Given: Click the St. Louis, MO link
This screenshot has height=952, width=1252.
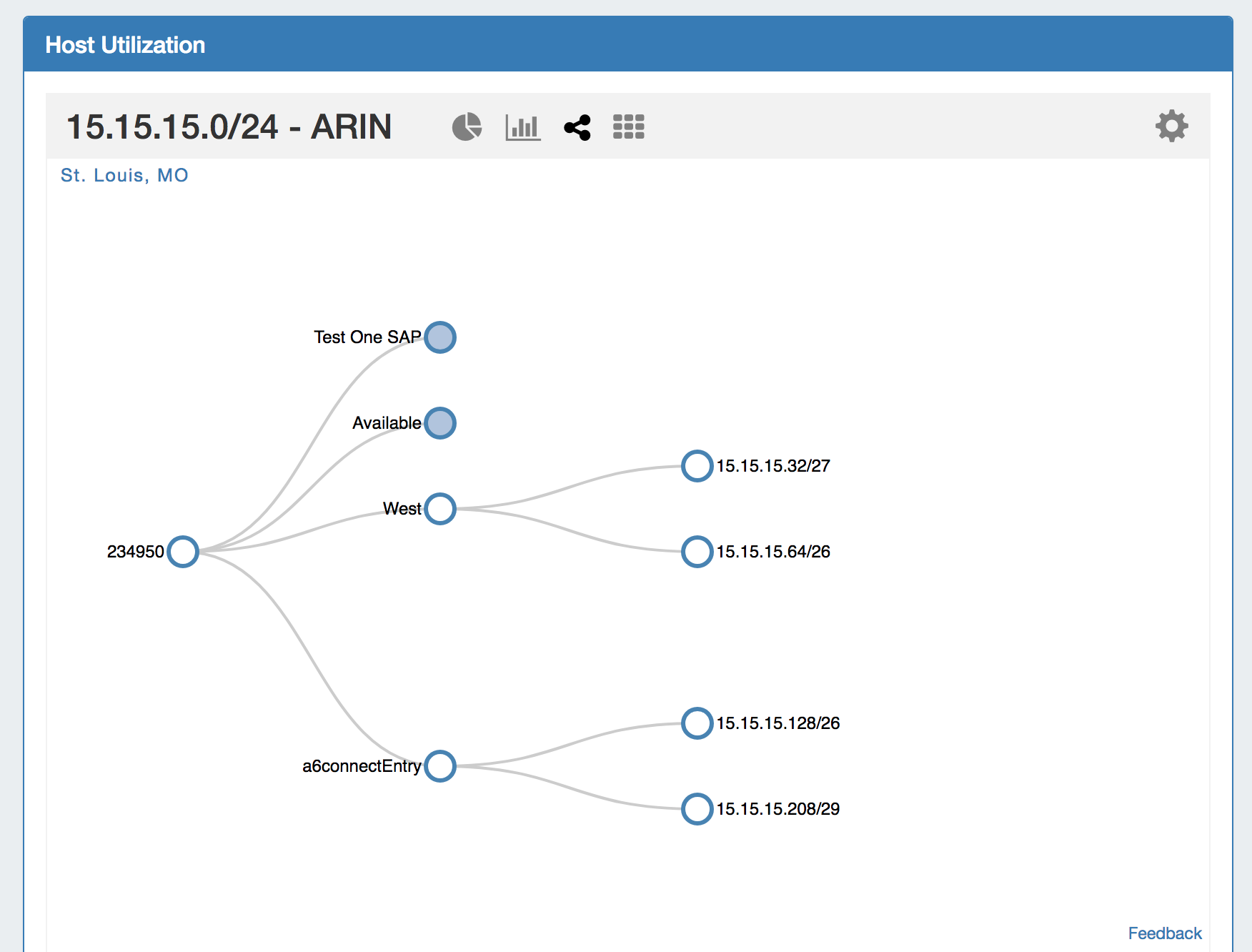Looking at the screenshot, I should 124,175.
